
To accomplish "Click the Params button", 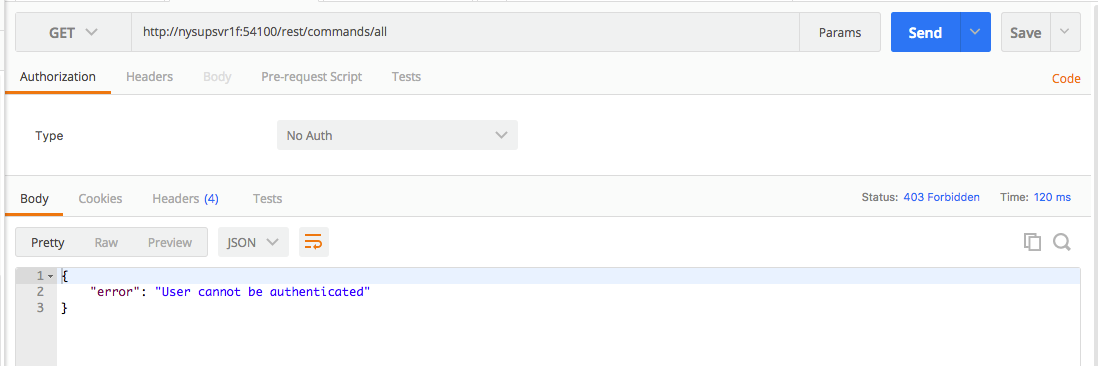I will tap(840, 32).
